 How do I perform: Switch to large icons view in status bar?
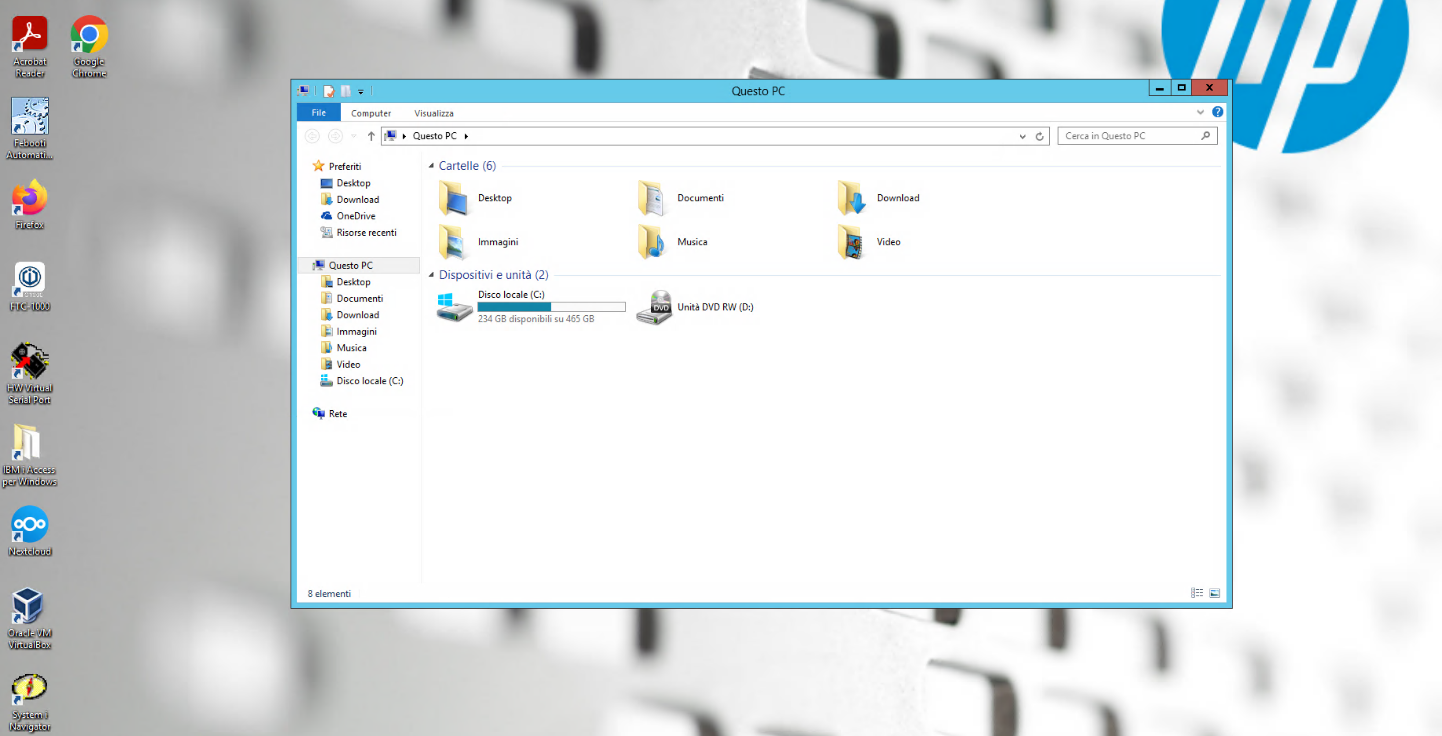click(x=1215, y=593)
